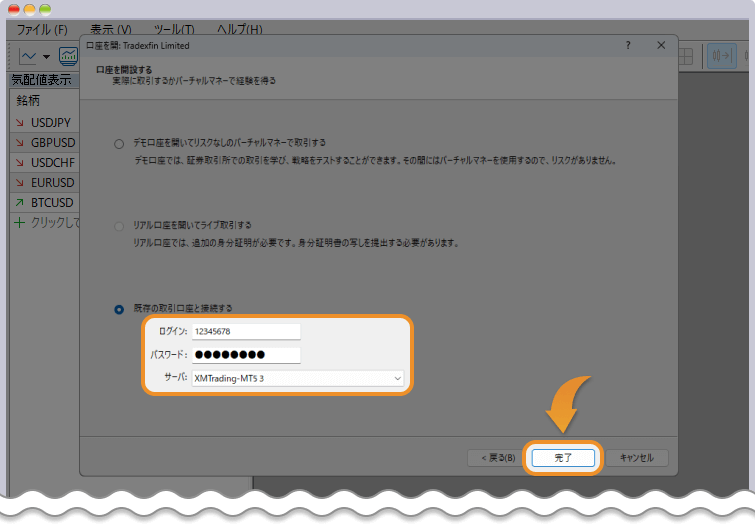Click the green arrow beside BTCUSD
The width and height of the screenshot is (755, 527).
tap(20, 203)
